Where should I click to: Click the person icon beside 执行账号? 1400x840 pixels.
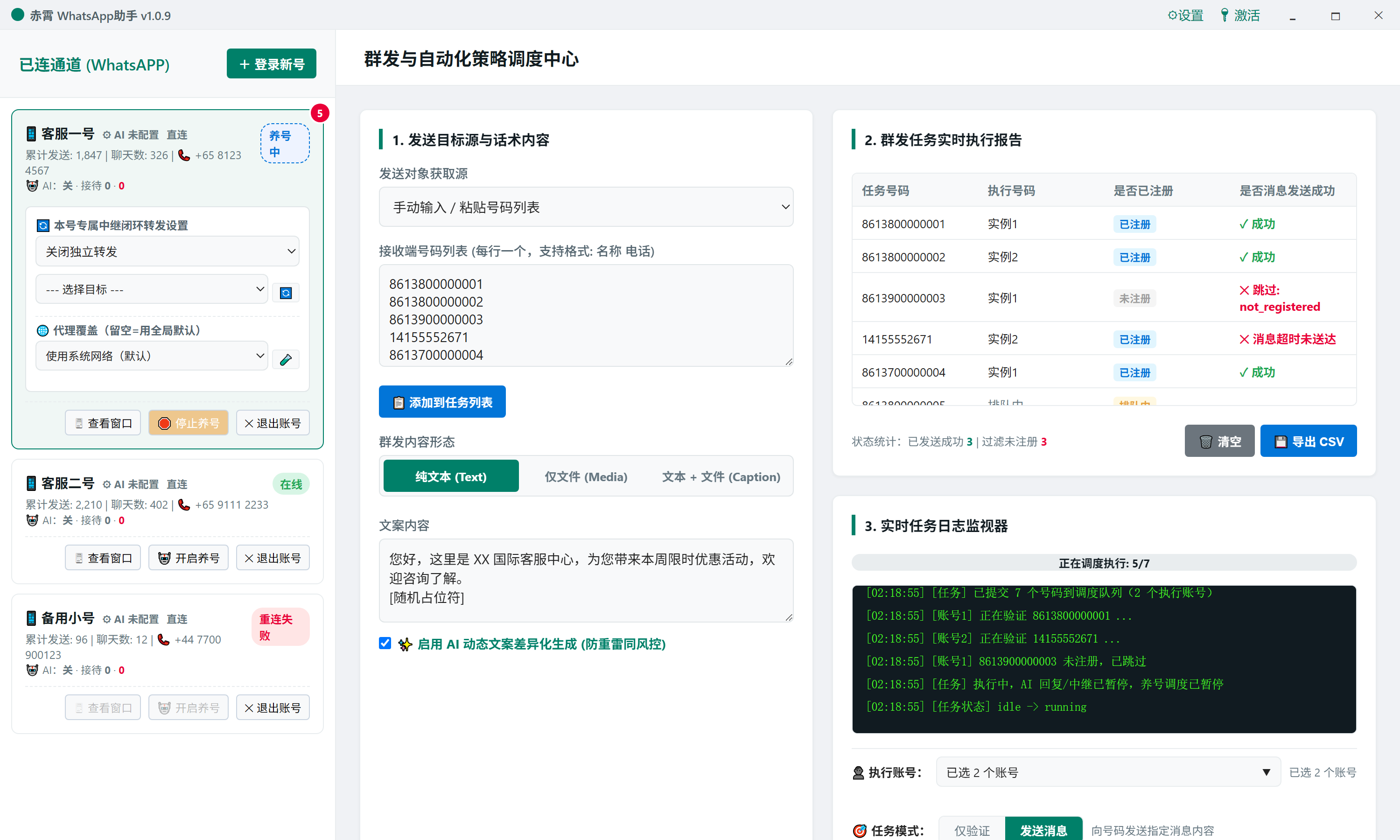coord(859,772)
